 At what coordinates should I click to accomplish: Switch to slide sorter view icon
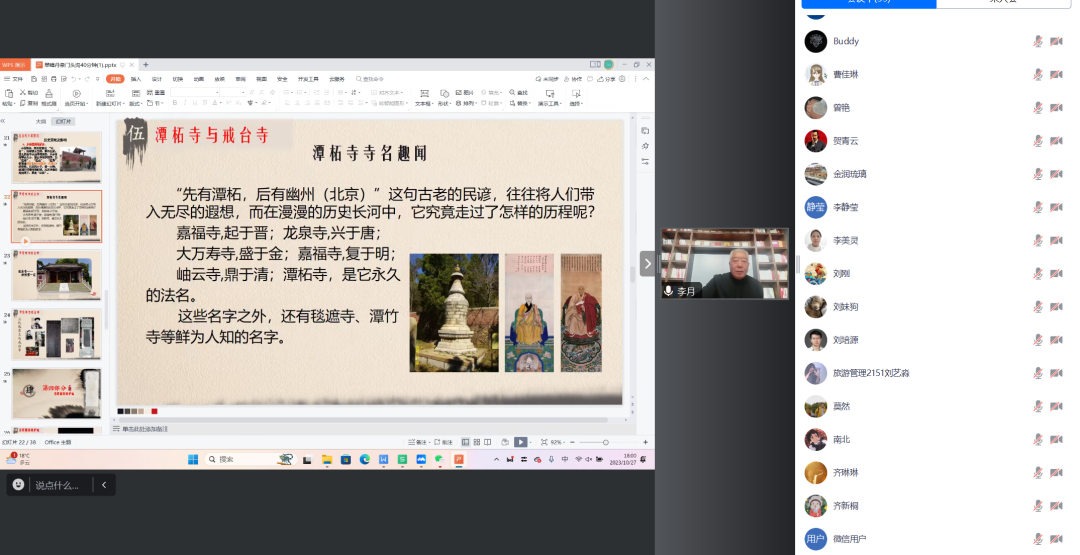(477, 442)
